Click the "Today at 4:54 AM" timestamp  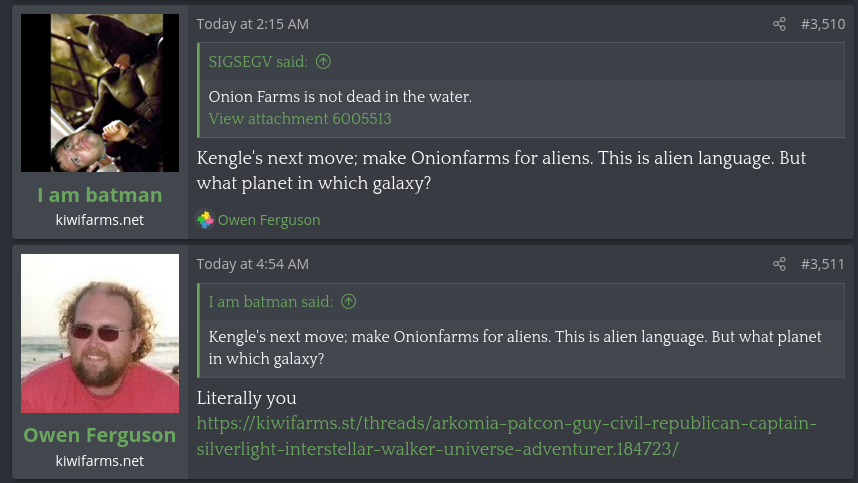tap(252, 264)
